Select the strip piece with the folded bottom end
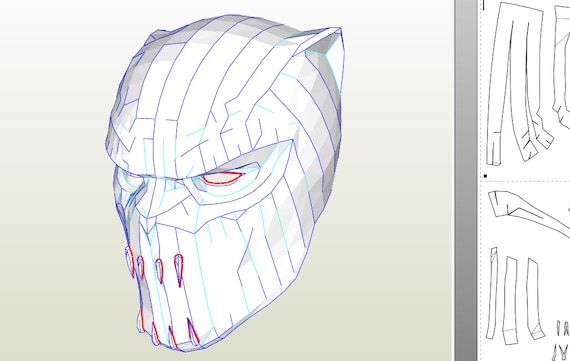570x361 pixels. click(535, 299)
